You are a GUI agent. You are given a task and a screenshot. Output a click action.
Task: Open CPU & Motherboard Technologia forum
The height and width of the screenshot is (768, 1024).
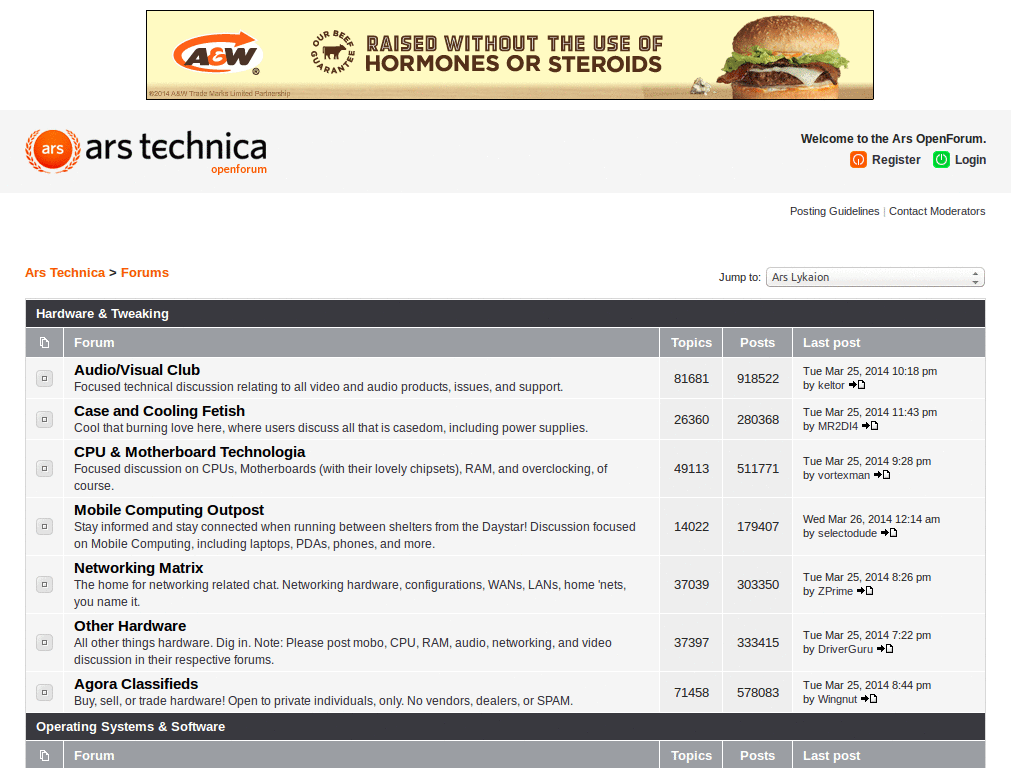(x=189, y=452)
